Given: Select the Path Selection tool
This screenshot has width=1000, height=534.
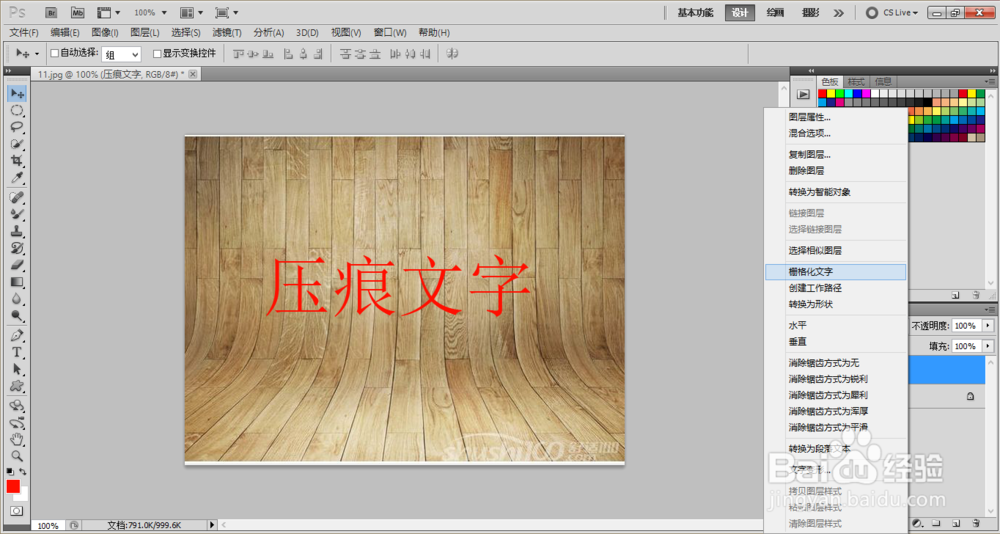Looking at the screenshot, I should coord(17,369).
